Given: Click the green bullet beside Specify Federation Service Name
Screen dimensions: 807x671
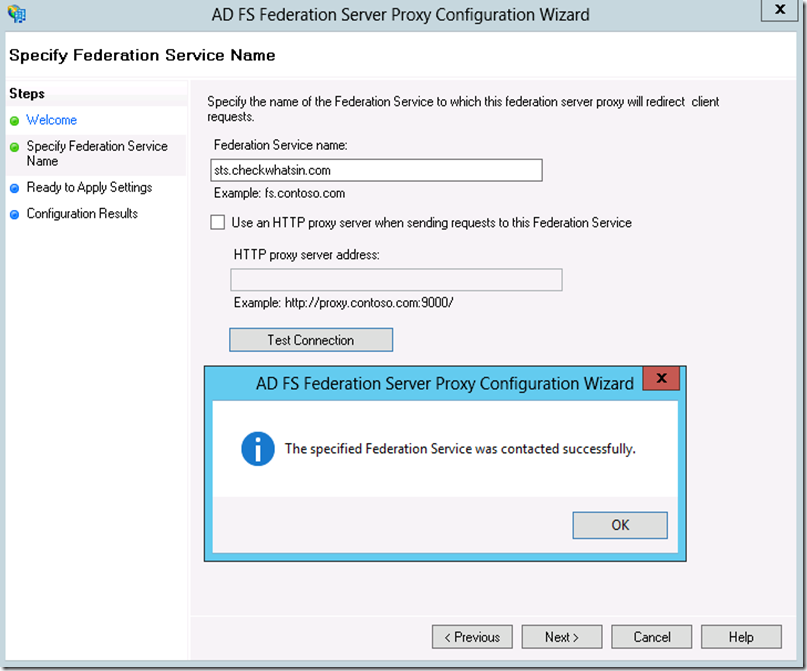Looking at the screenshot, I should (x=14, y=147).
